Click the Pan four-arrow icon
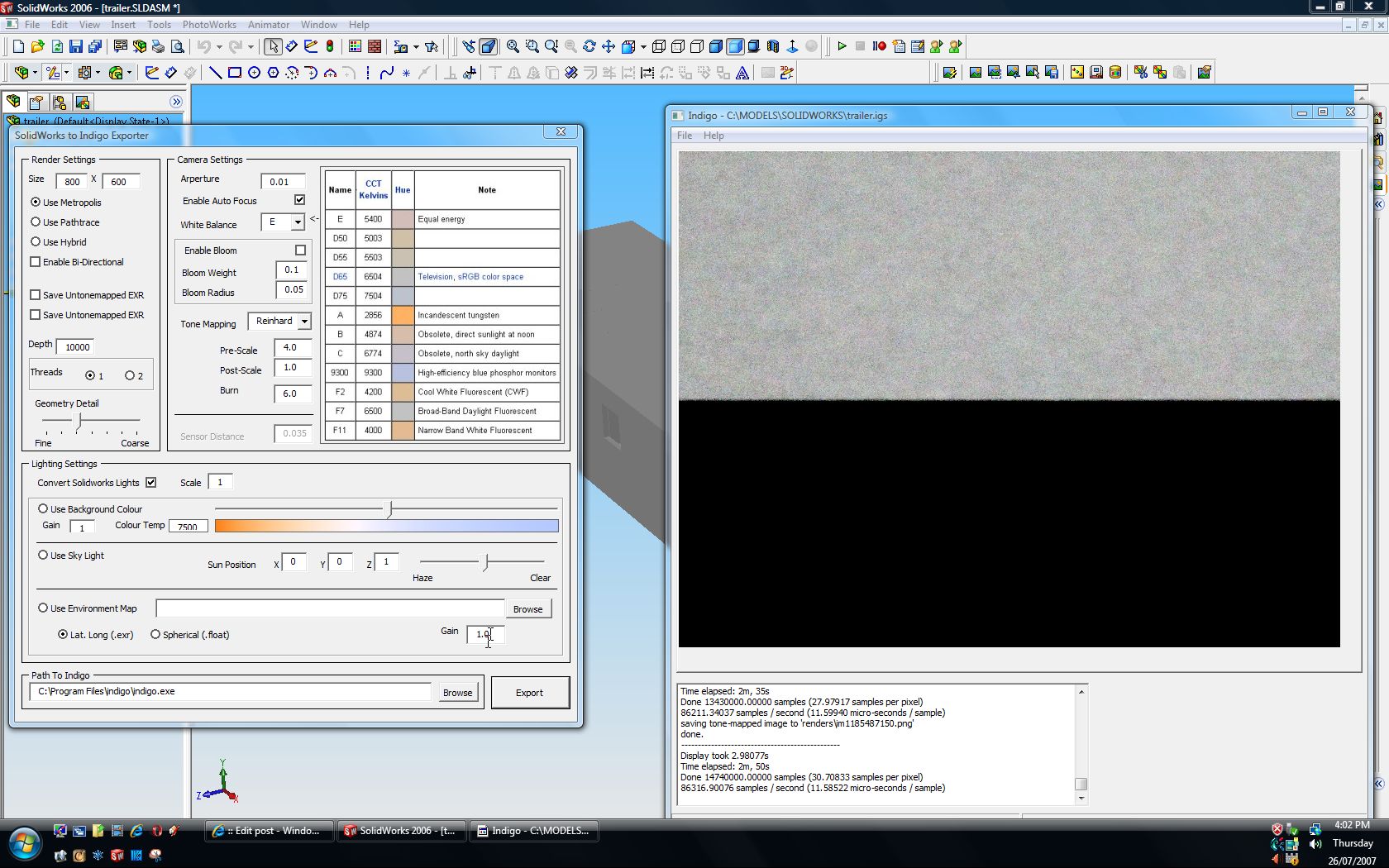The image size is (1389, 868). (609, 46)
